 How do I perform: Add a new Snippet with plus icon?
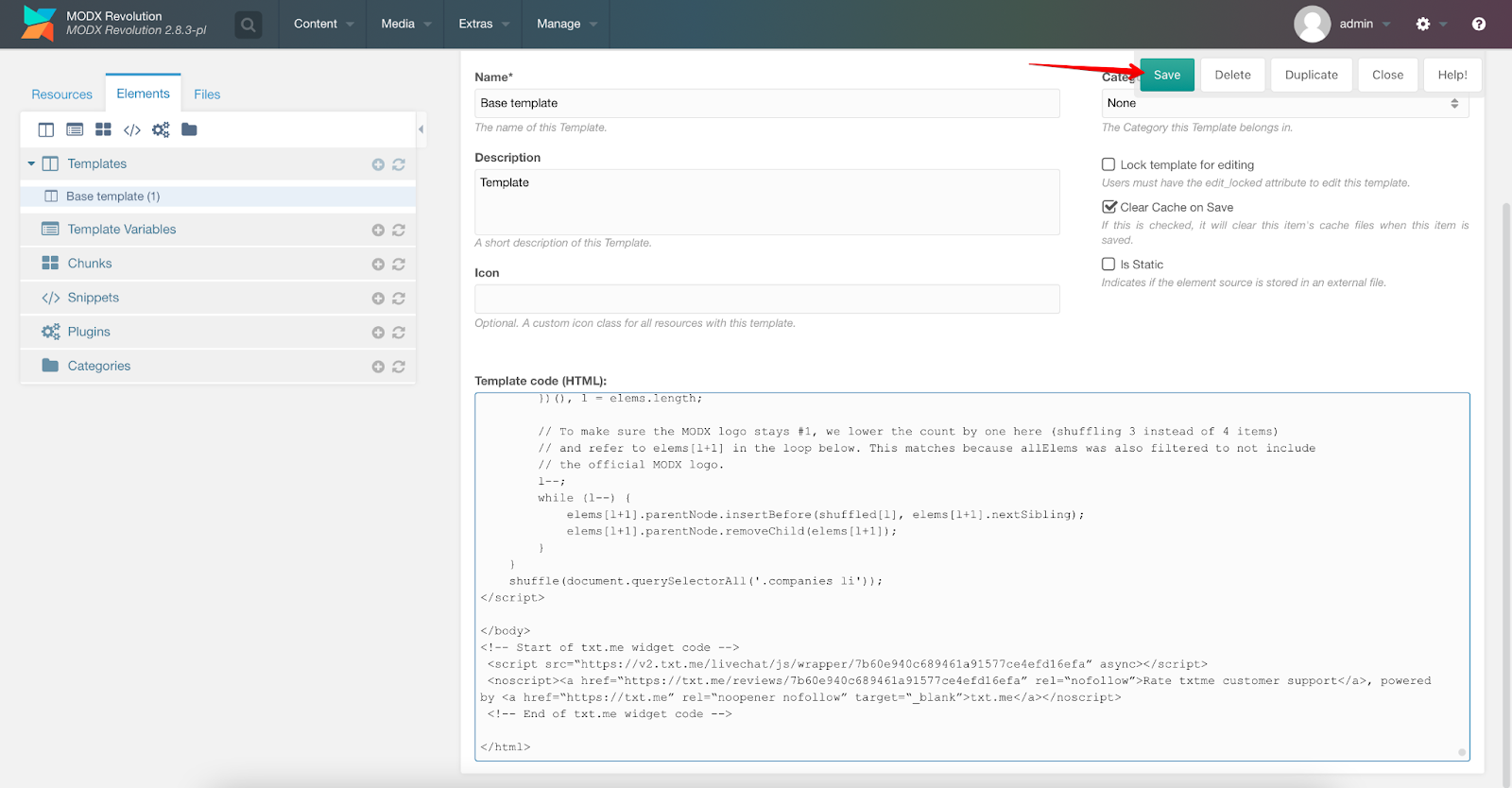click(x=378, y=299)
